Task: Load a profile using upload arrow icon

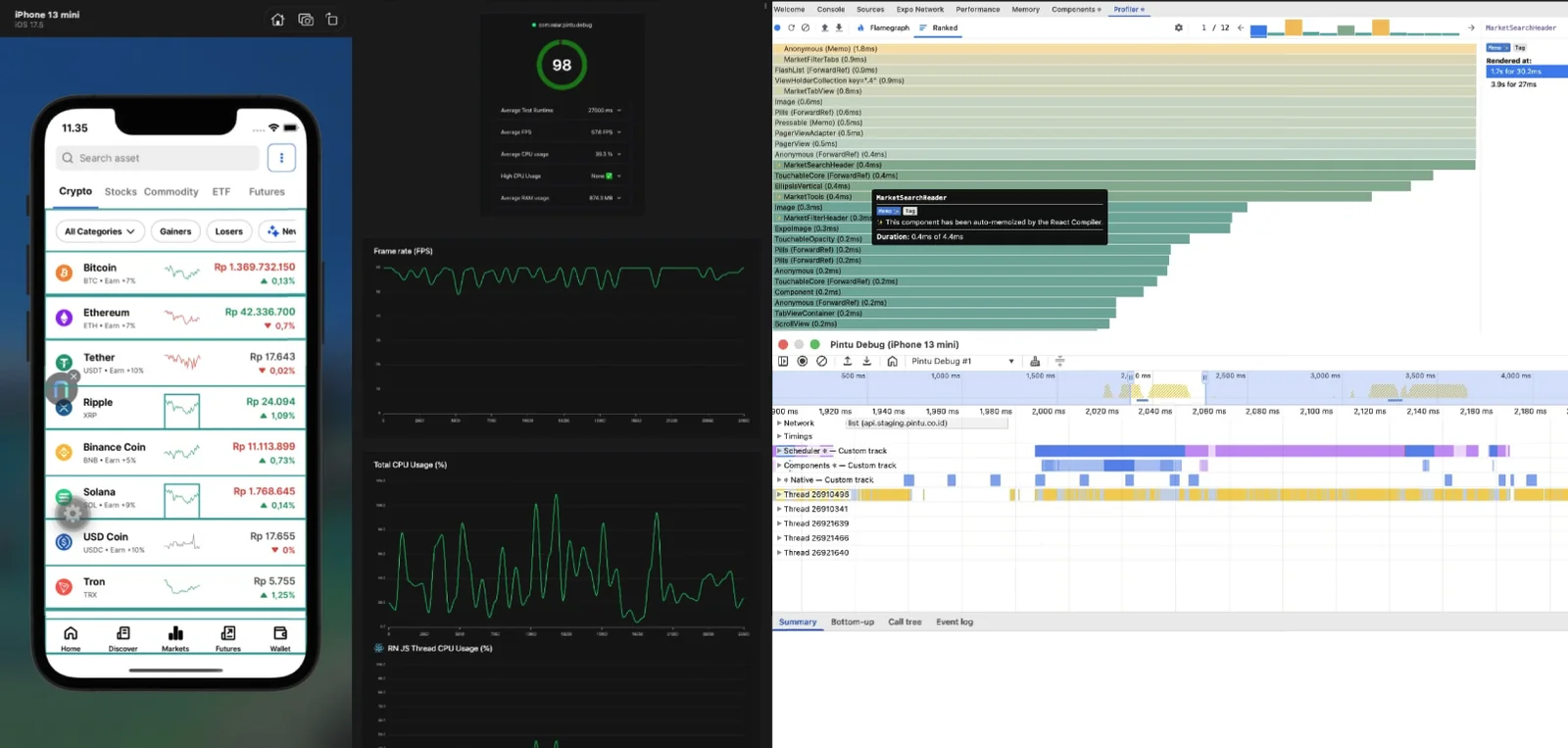Action: (824, 27)
